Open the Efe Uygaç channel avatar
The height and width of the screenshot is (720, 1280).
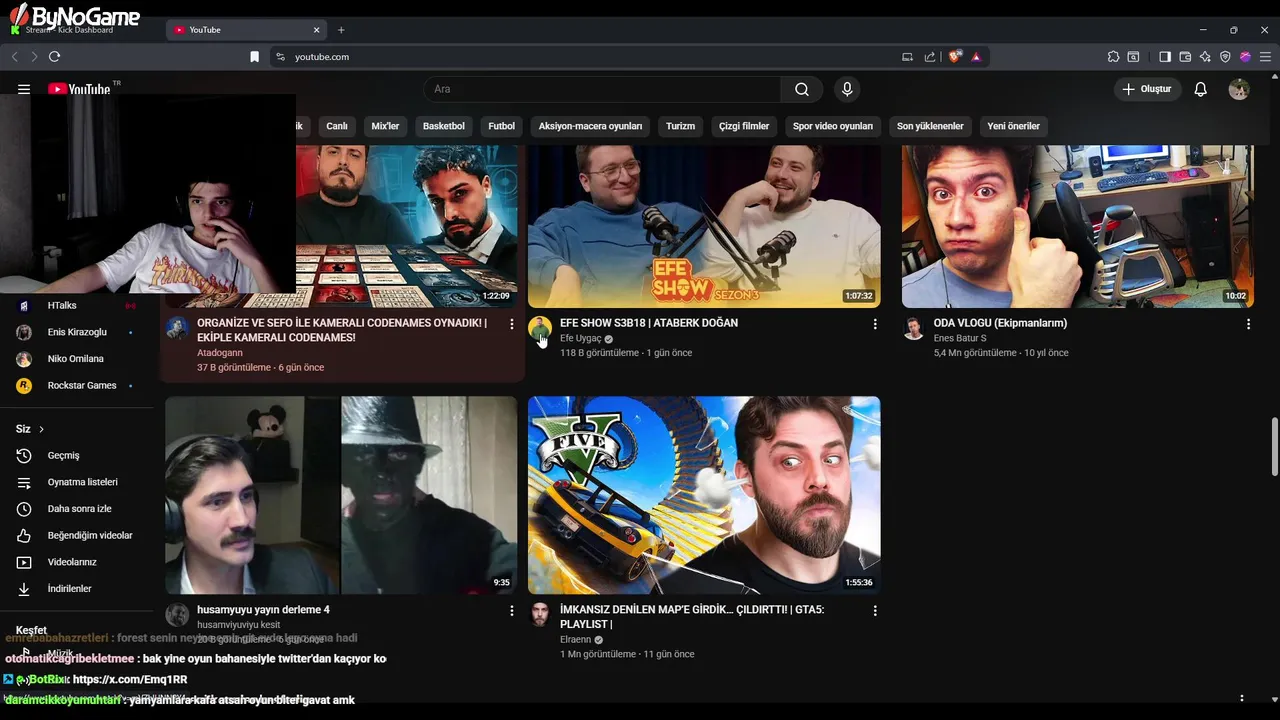[x=540, y=328]
